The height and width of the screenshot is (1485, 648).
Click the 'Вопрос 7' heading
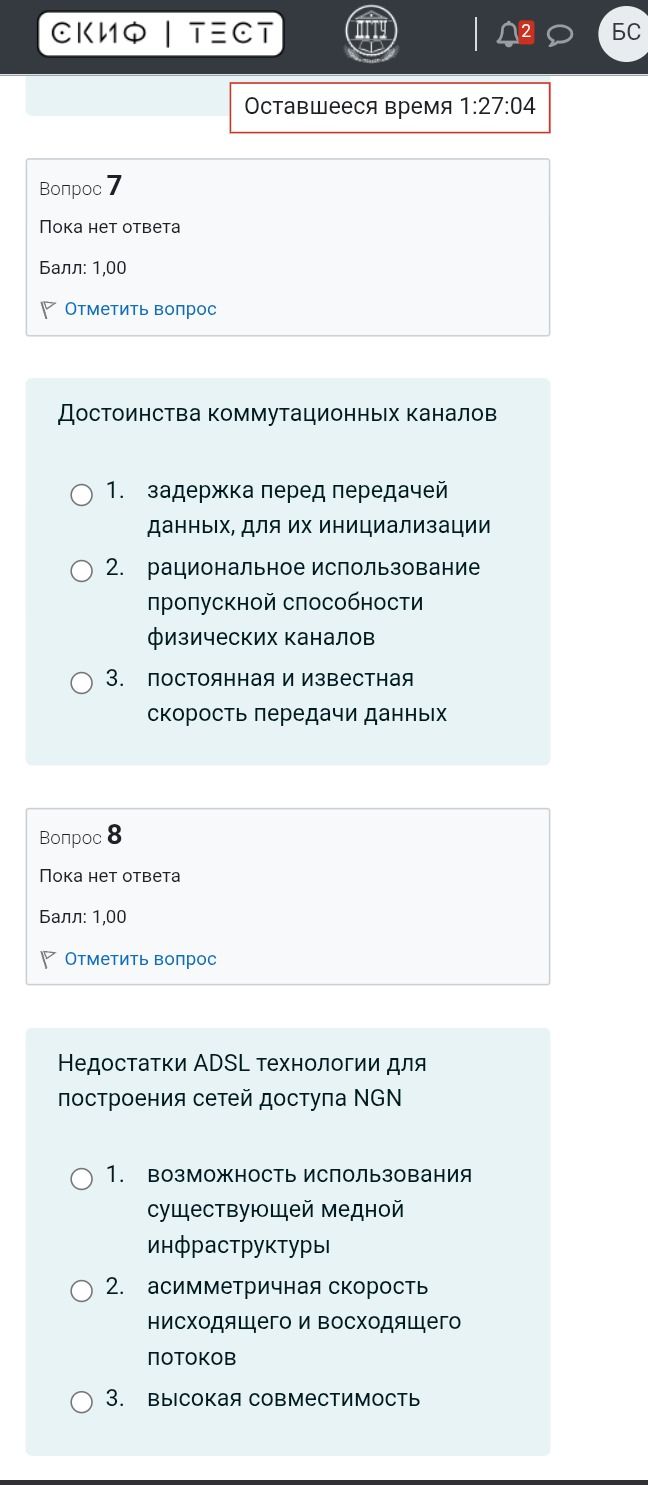81,186
